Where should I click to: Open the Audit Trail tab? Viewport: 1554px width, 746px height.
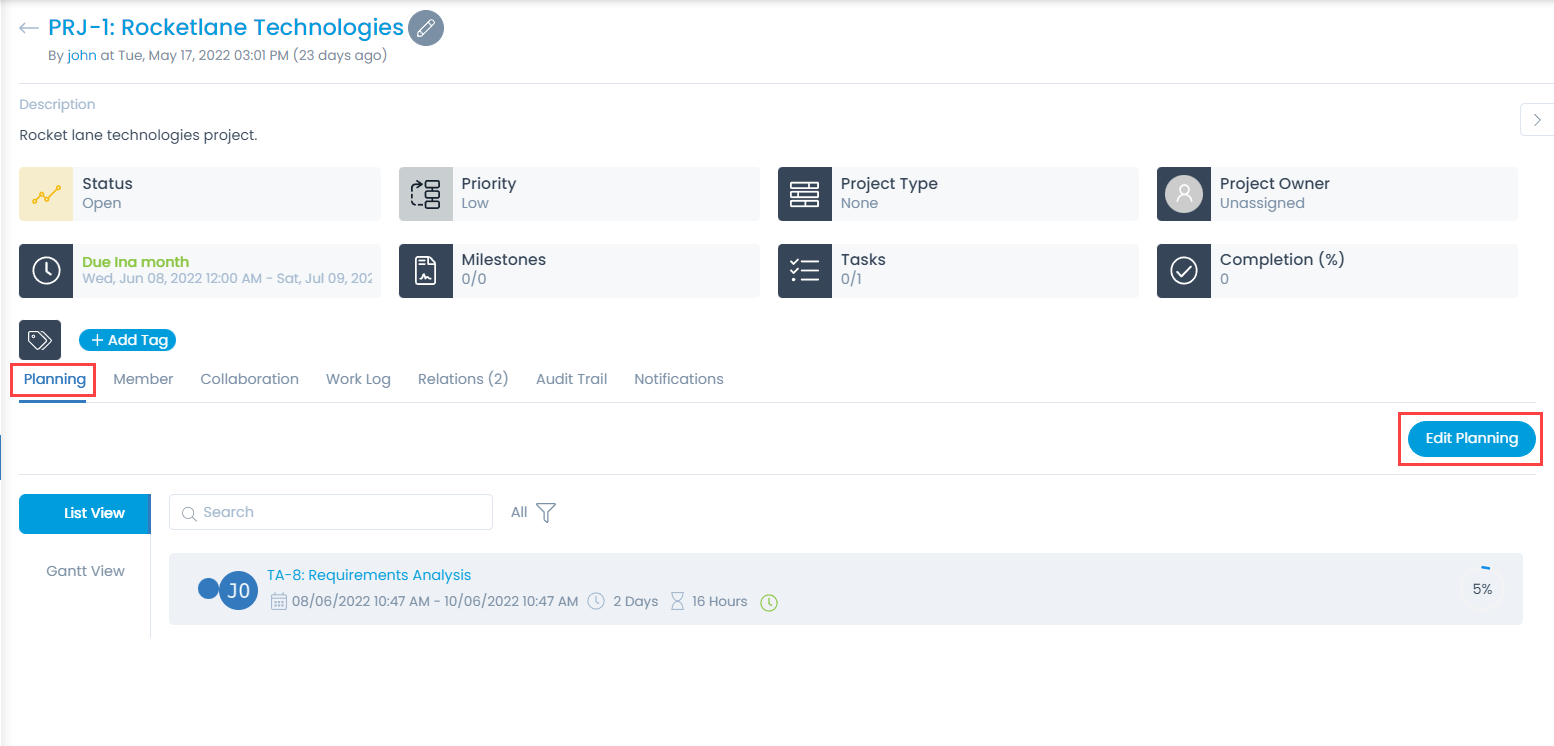pyautogui.click(x=571, y=379)
